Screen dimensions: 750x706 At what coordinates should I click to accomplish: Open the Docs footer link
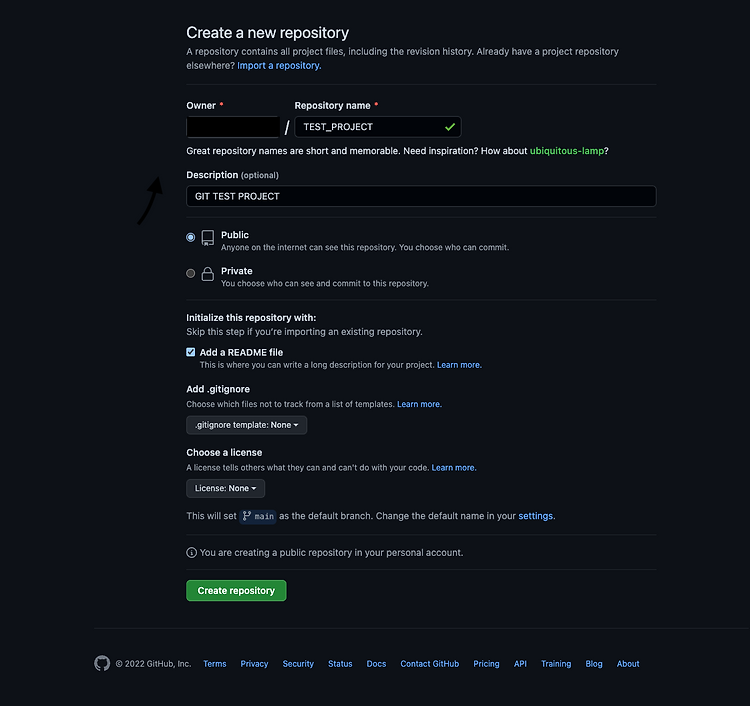(376, 663)
